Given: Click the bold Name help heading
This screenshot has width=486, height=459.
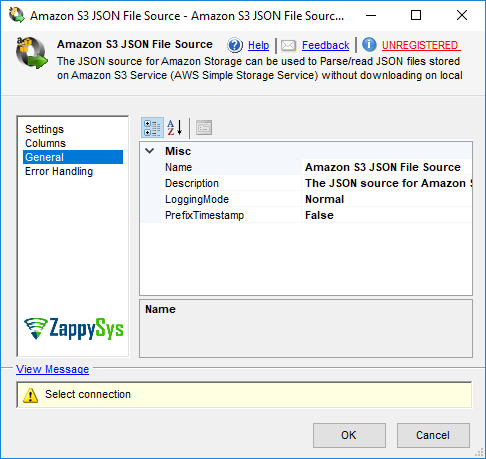Looking at the screenshot, I should click(x=160, y=309).
